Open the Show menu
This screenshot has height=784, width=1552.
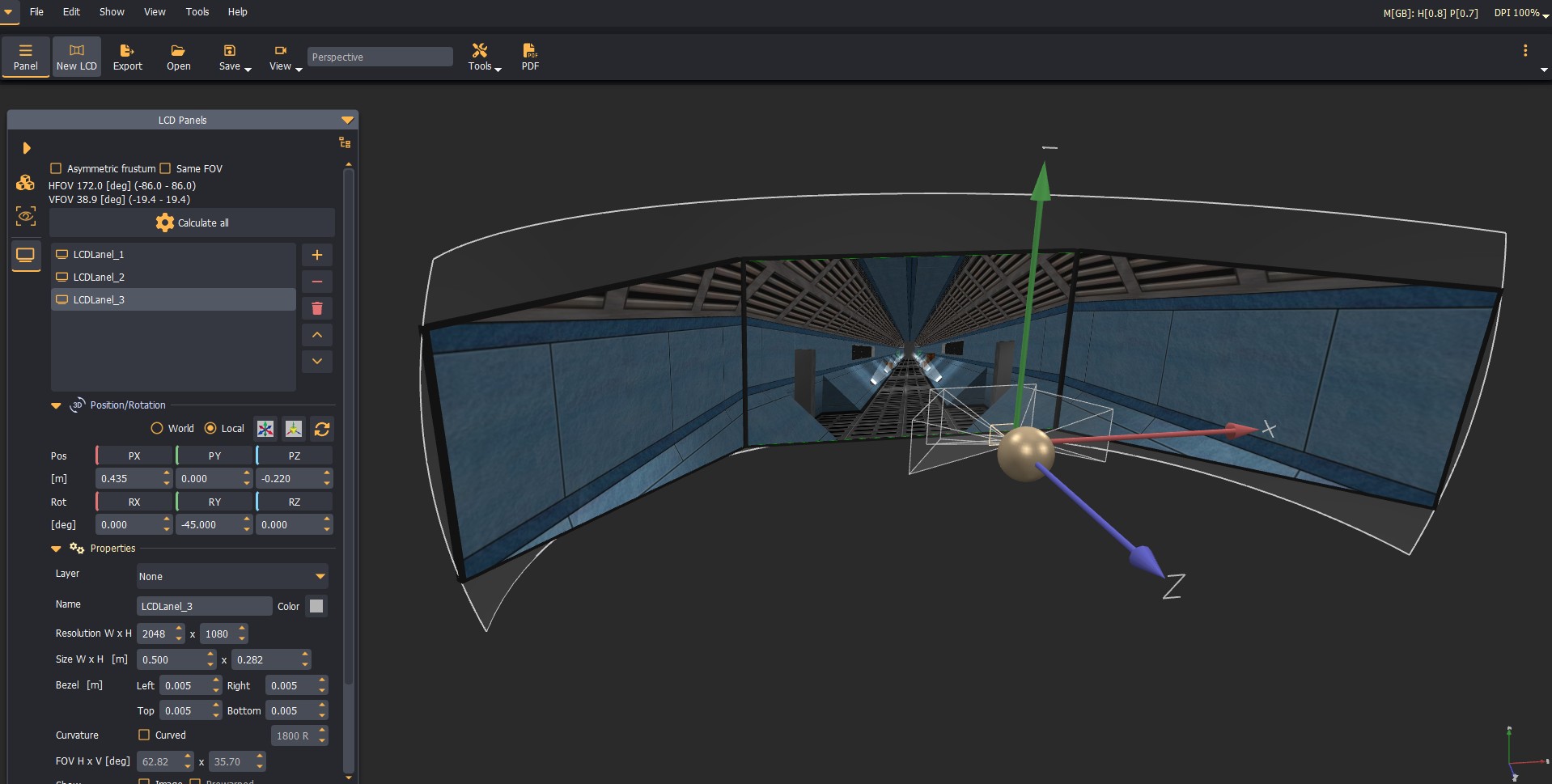[x=112, y=12]
